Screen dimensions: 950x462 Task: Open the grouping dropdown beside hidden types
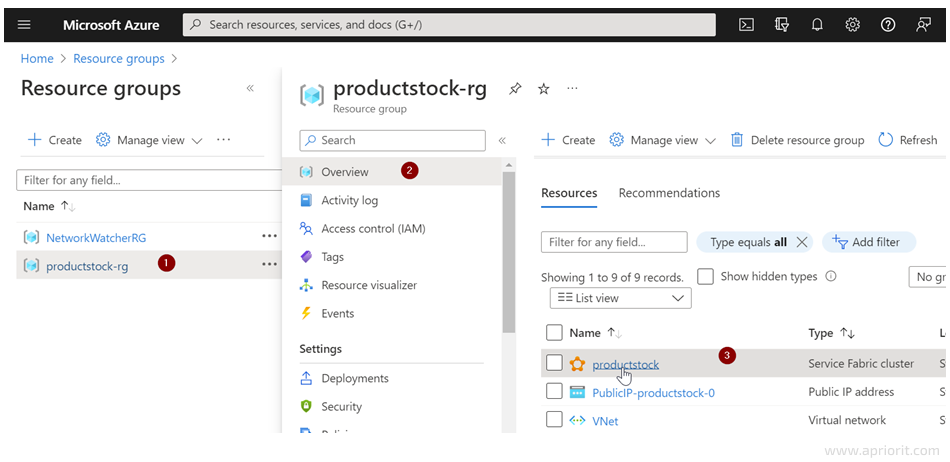pyautogui.click(x=927, y=277)
